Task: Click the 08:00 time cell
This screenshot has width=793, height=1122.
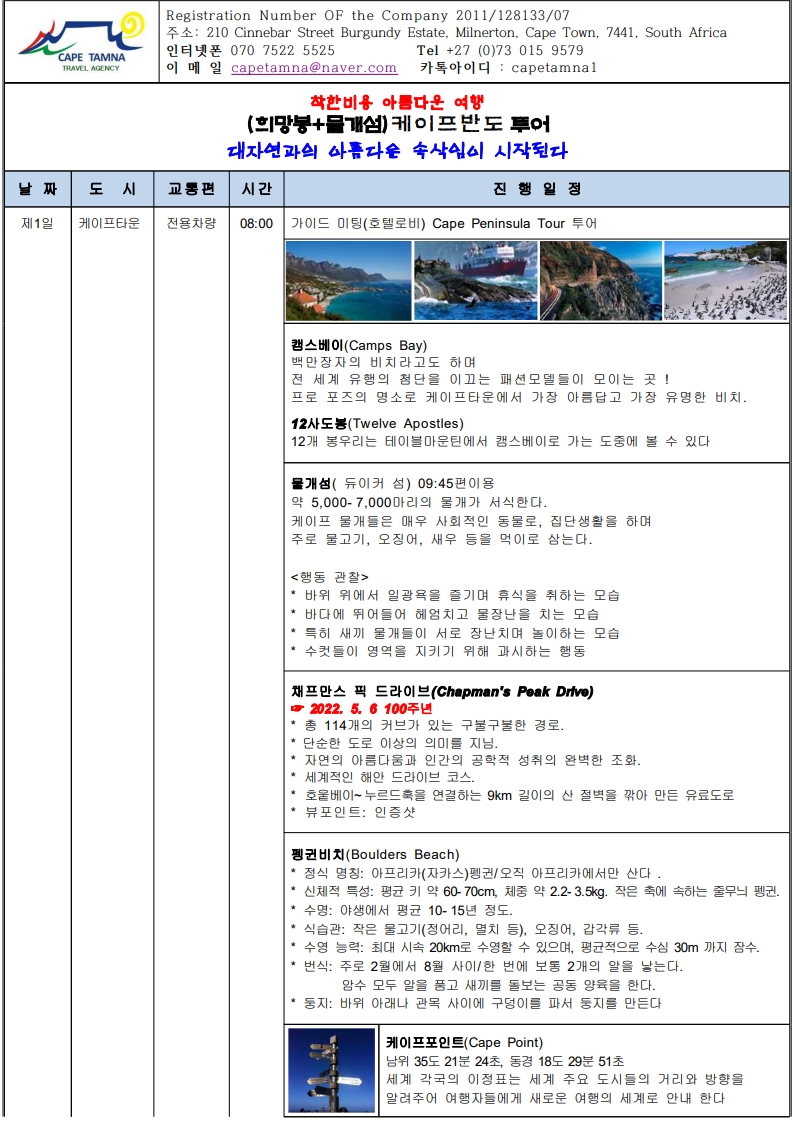Action: pyautogui.click(x=257, y=223)
